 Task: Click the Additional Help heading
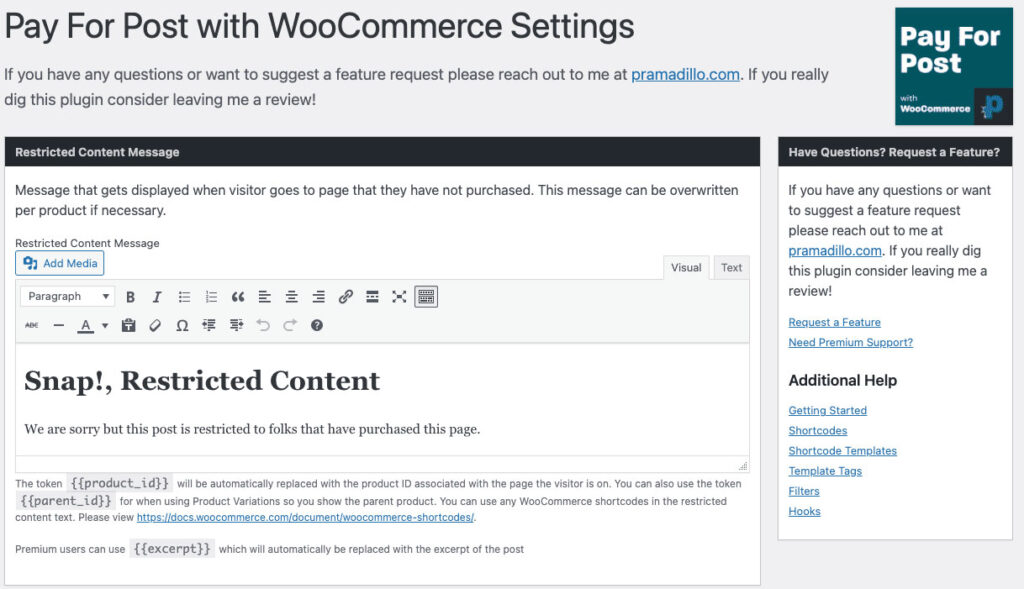pos(842,380)
